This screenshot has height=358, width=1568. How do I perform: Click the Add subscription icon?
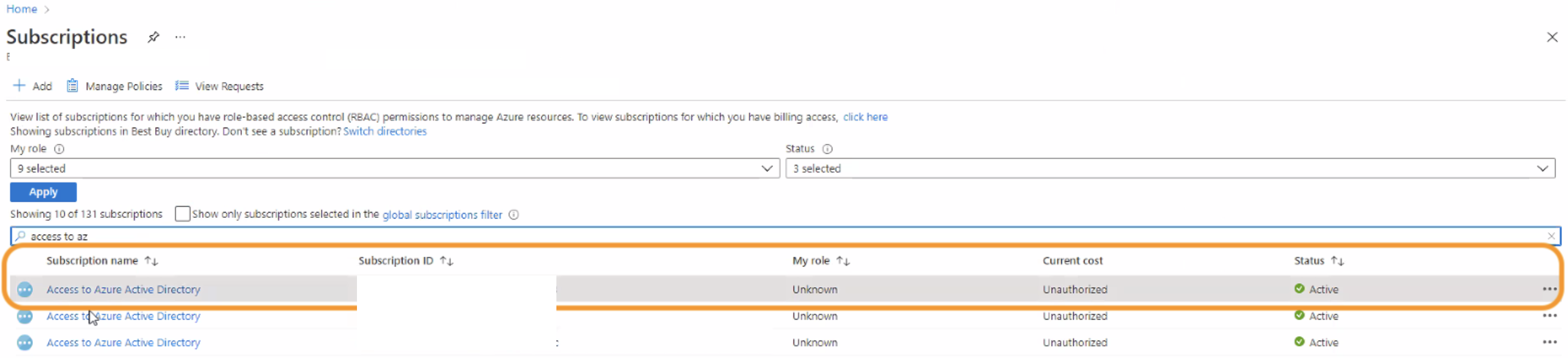coord(19,85)
